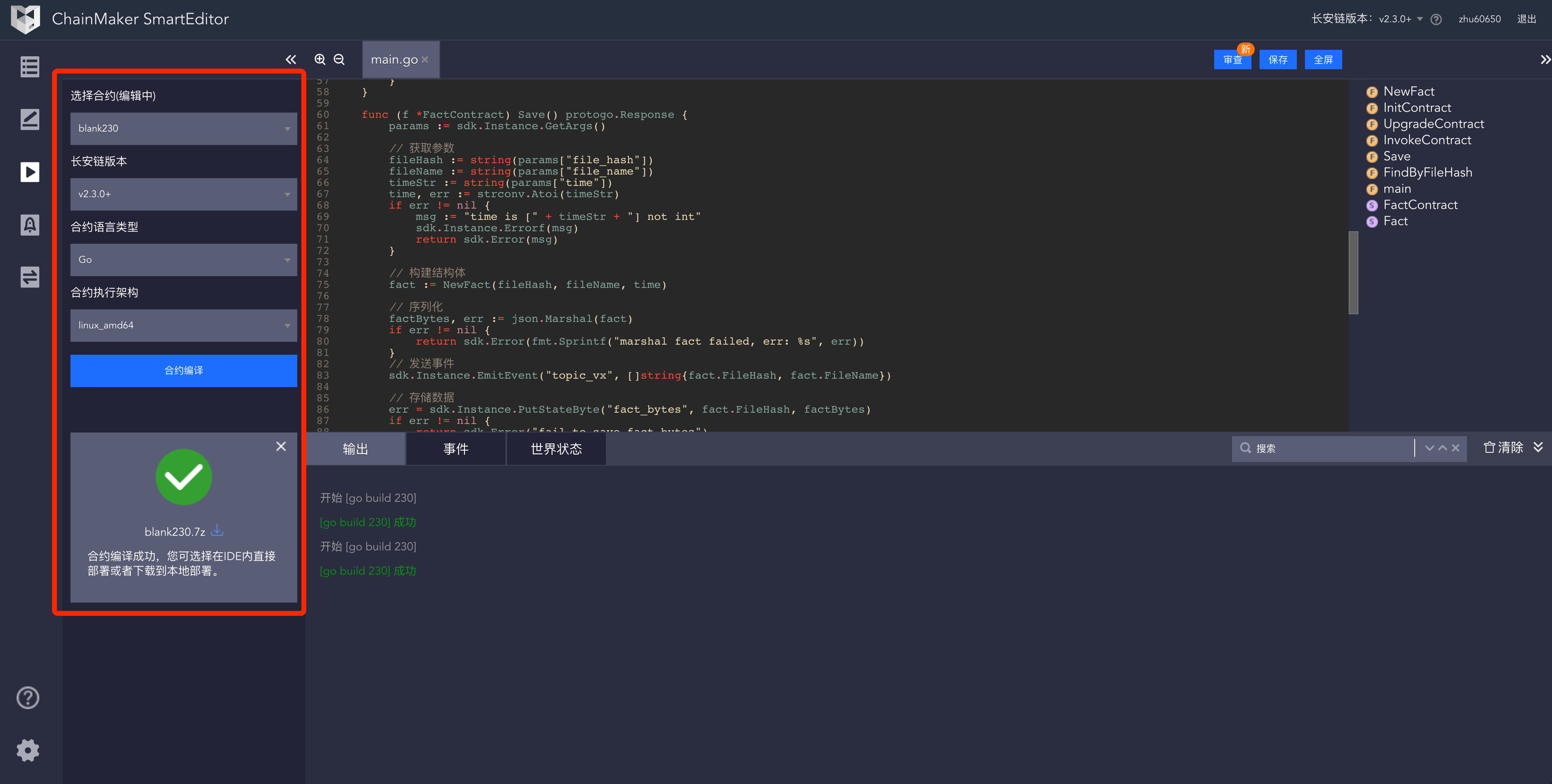Zoom in the editor with magnifier plus
This screenshot has height=784, width=1552.
point(320,60)
